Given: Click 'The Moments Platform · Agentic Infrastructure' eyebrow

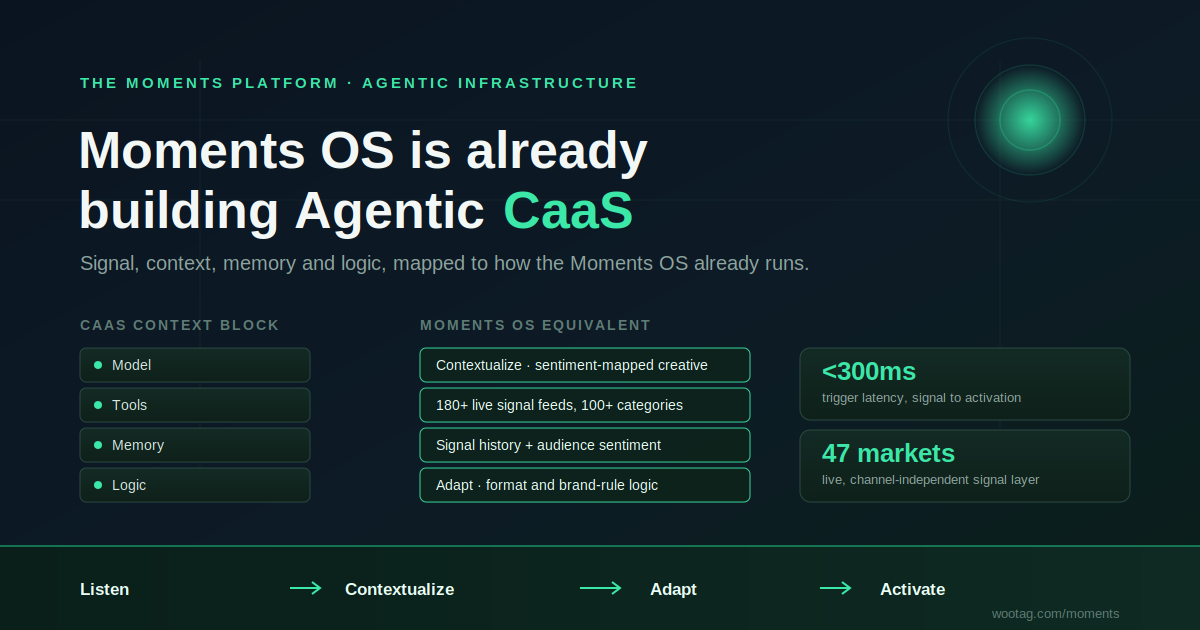Looking at the screenshot, I should point(359,83).
